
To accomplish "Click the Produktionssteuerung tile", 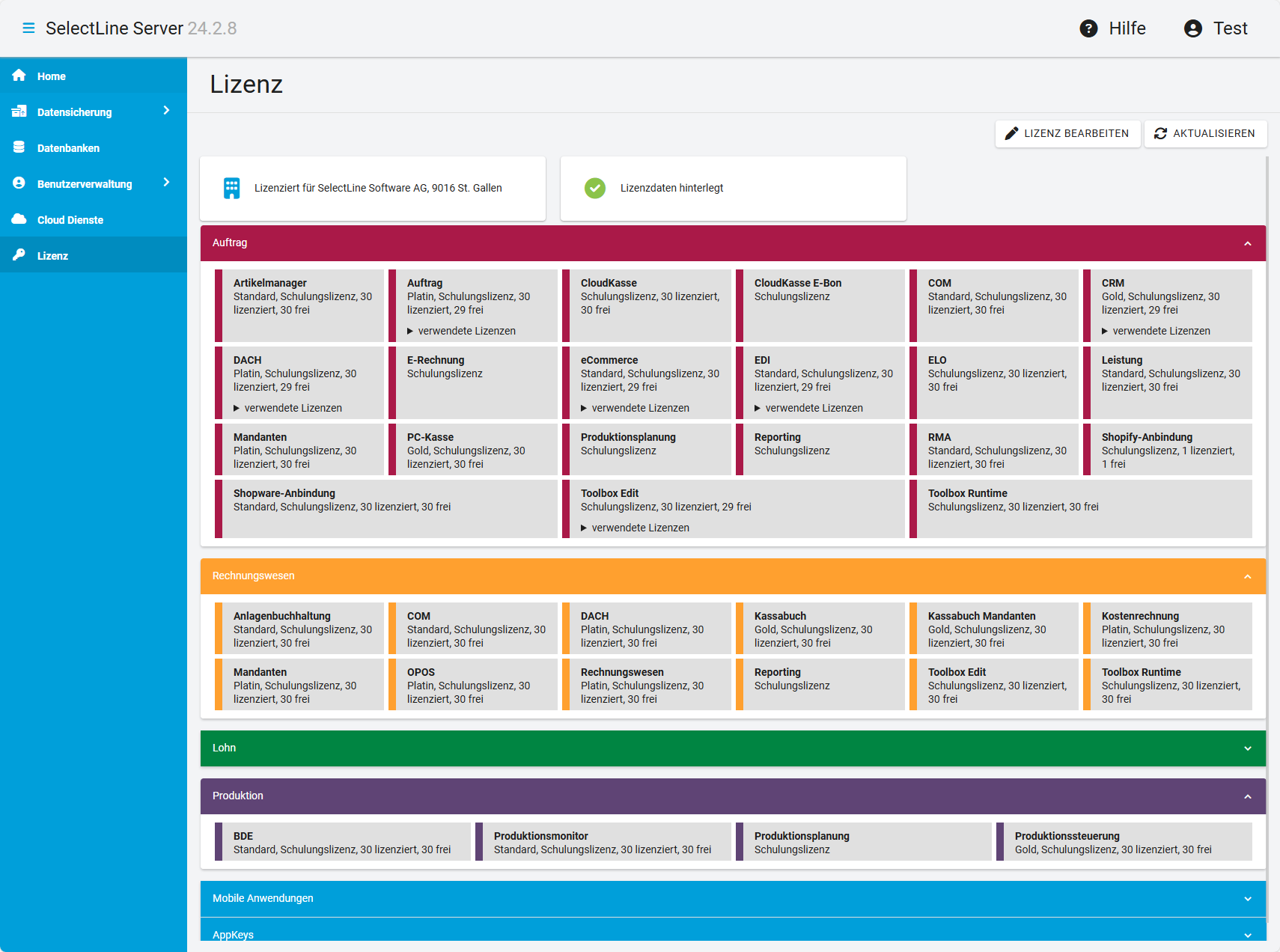I will tap(1124, 842).
